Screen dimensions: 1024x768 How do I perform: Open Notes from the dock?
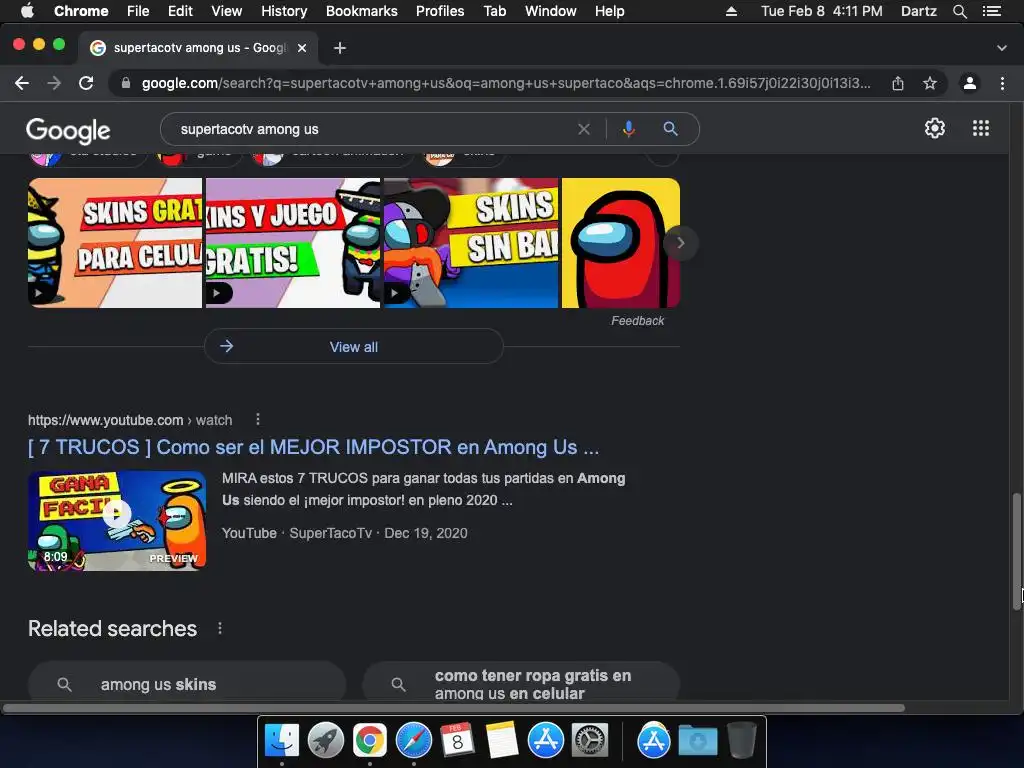pos(502,741)
